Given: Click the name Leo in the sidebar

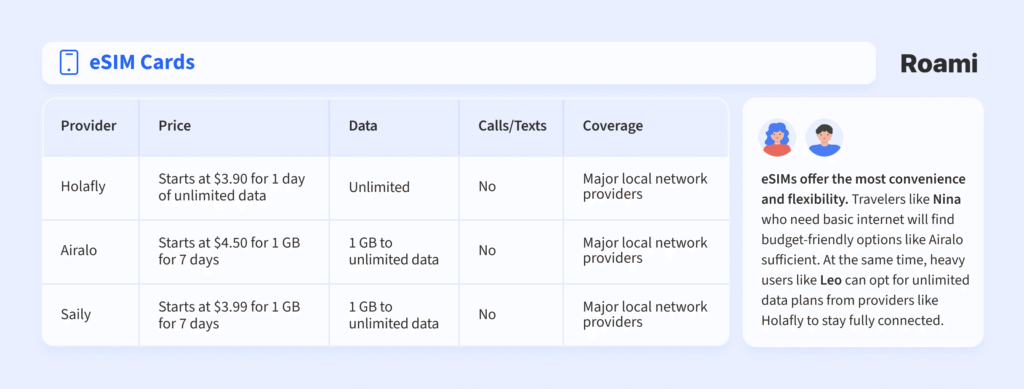Looking at the screenshot, I should (830, 280).
